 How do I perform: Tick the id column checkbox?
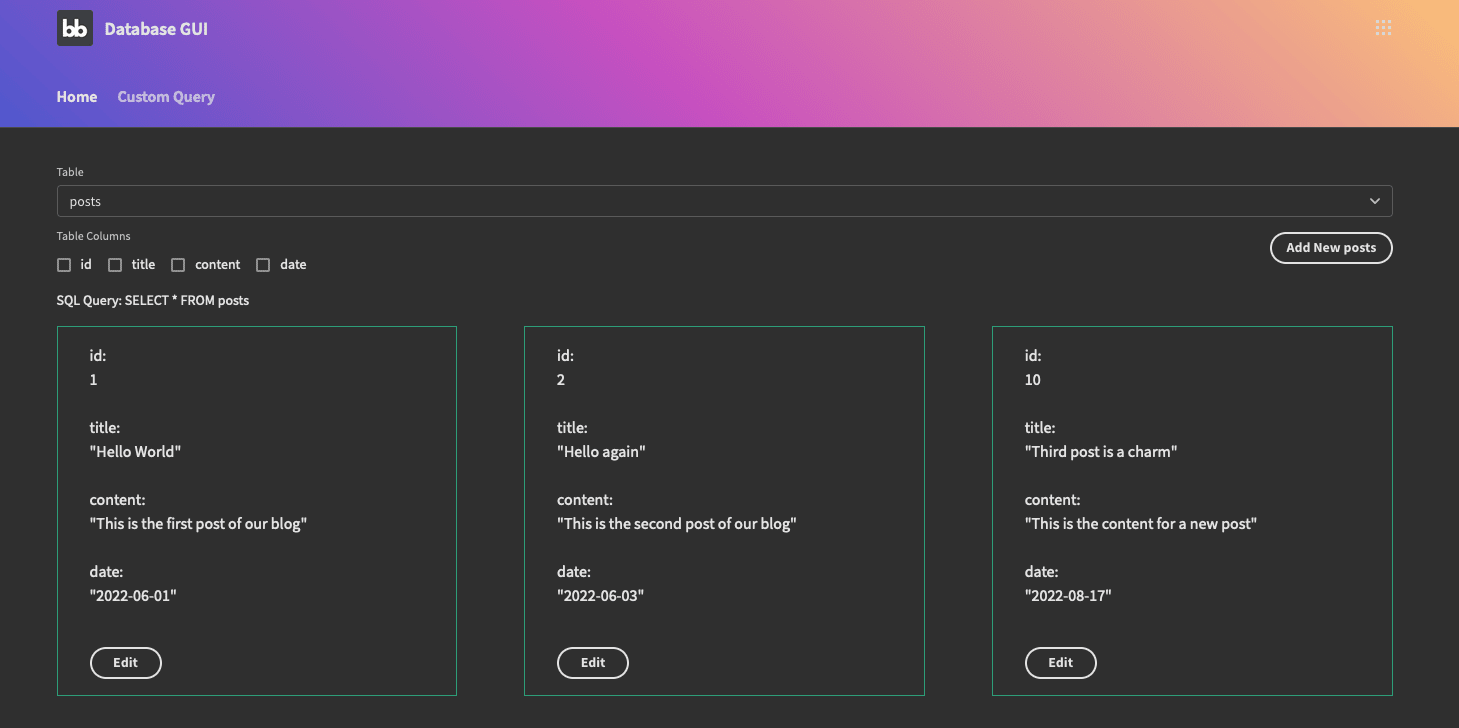(x=64, y=265)
